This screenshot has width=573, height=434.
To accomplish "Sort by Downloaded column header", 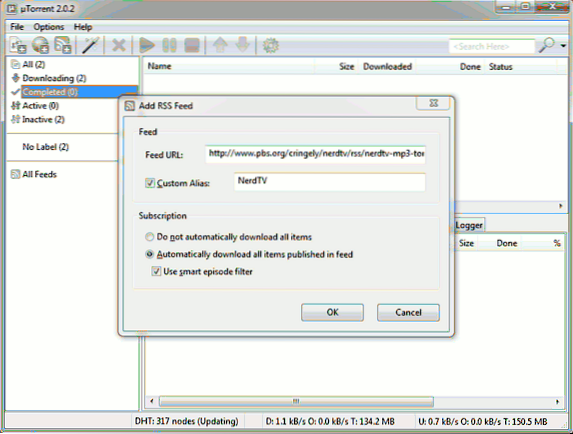I will tap(387, 66).
